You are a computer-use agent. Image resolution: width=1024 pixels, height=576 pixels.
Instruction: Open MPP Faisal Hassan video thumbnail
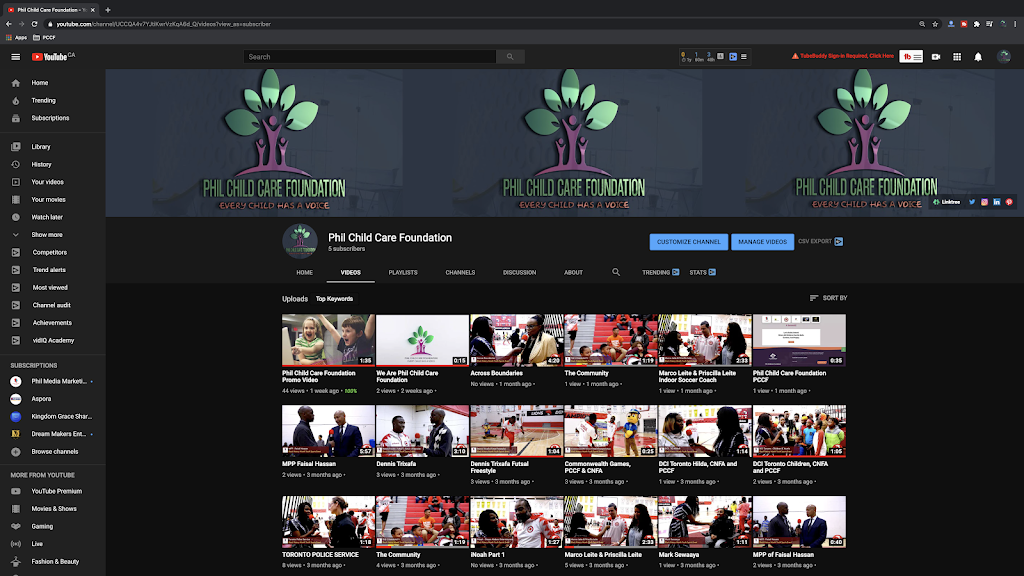(328, 431)
